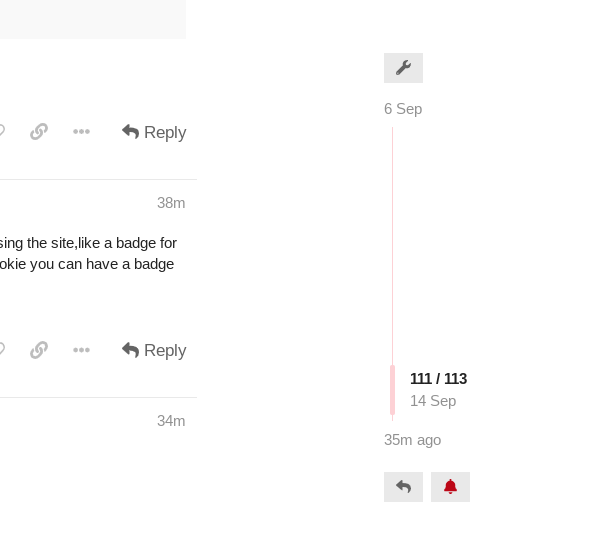Like the upper post via heart icon
The image size is (599, 544).
[x=1, y=132]
